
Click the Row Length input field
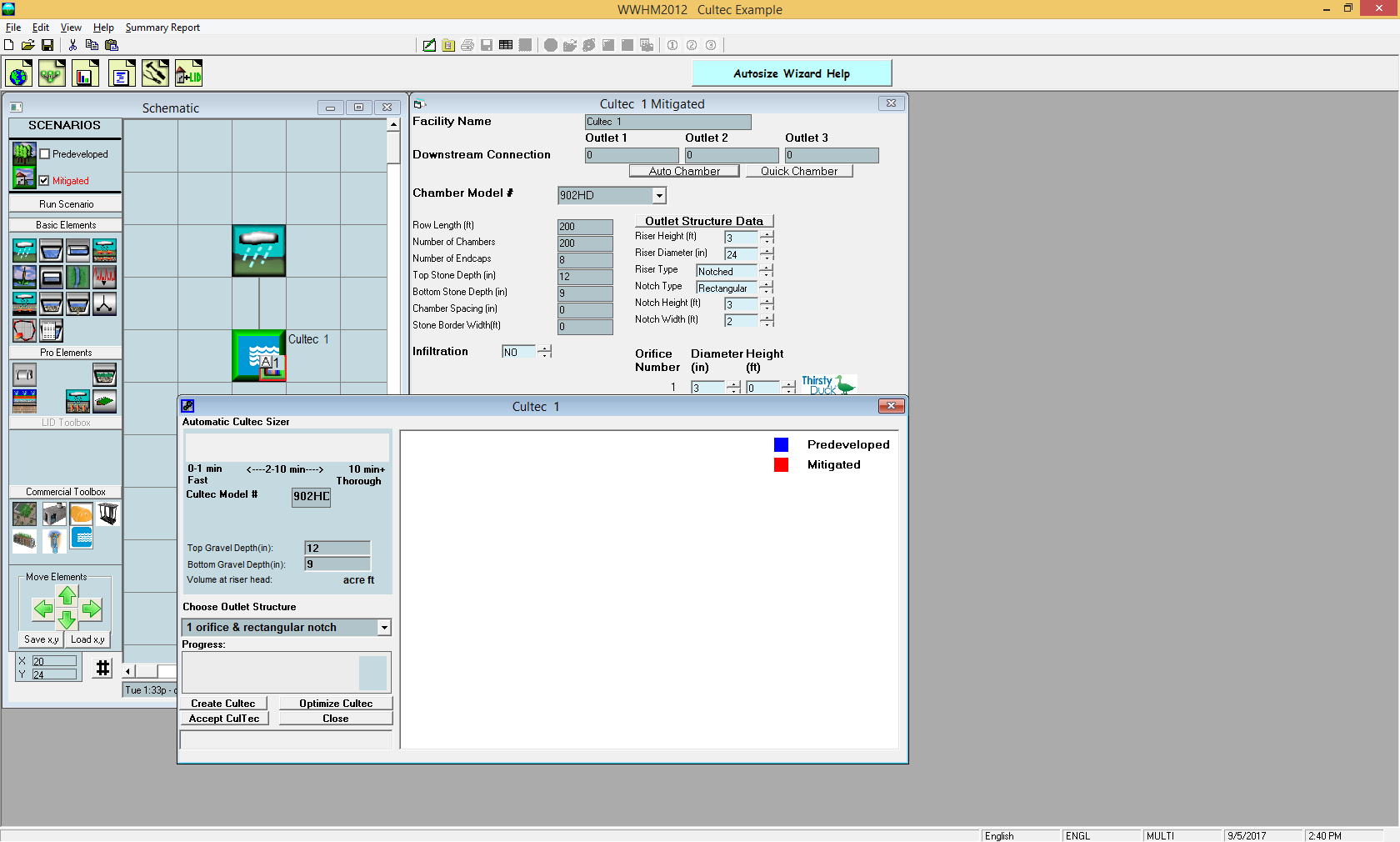(x=585, y=227)
